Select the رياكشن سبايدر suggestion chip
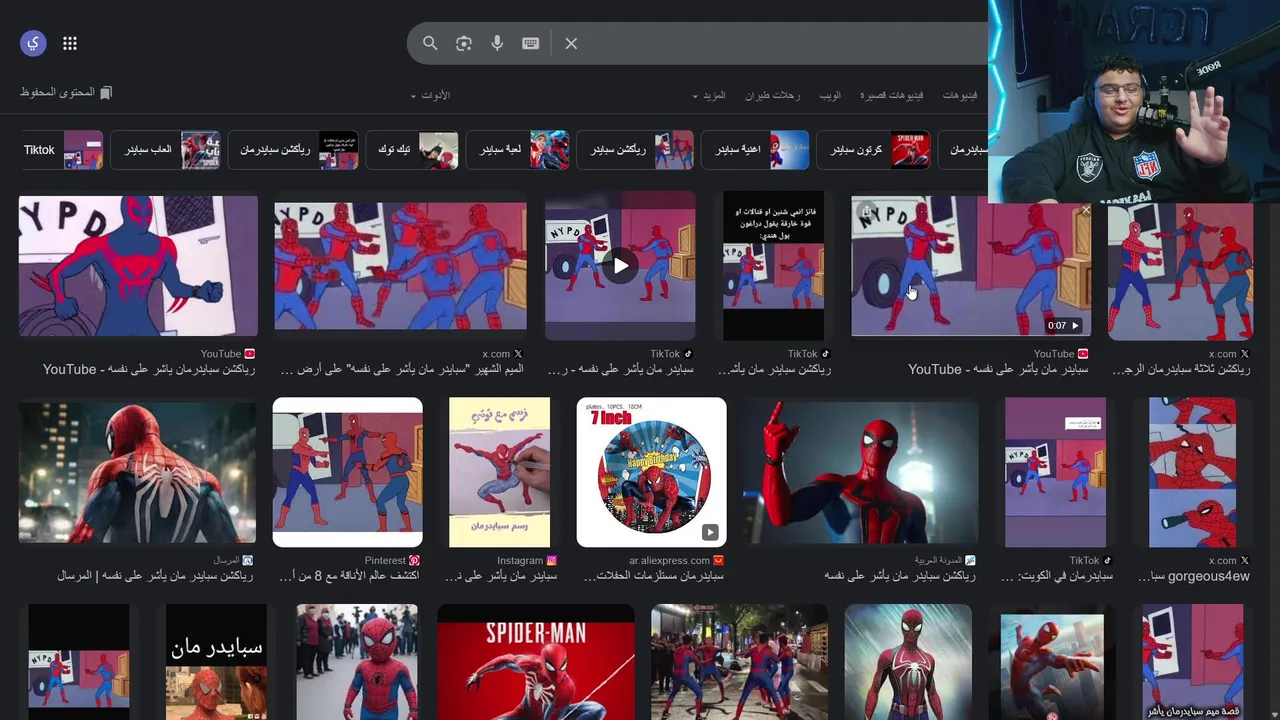The height and width of the screenshot is (720, 1280). (635, 150)
